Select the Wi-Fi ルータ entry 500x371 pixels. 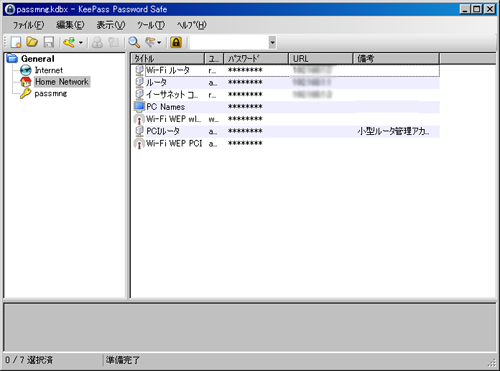pyautogui.click(x=286, y=70)
